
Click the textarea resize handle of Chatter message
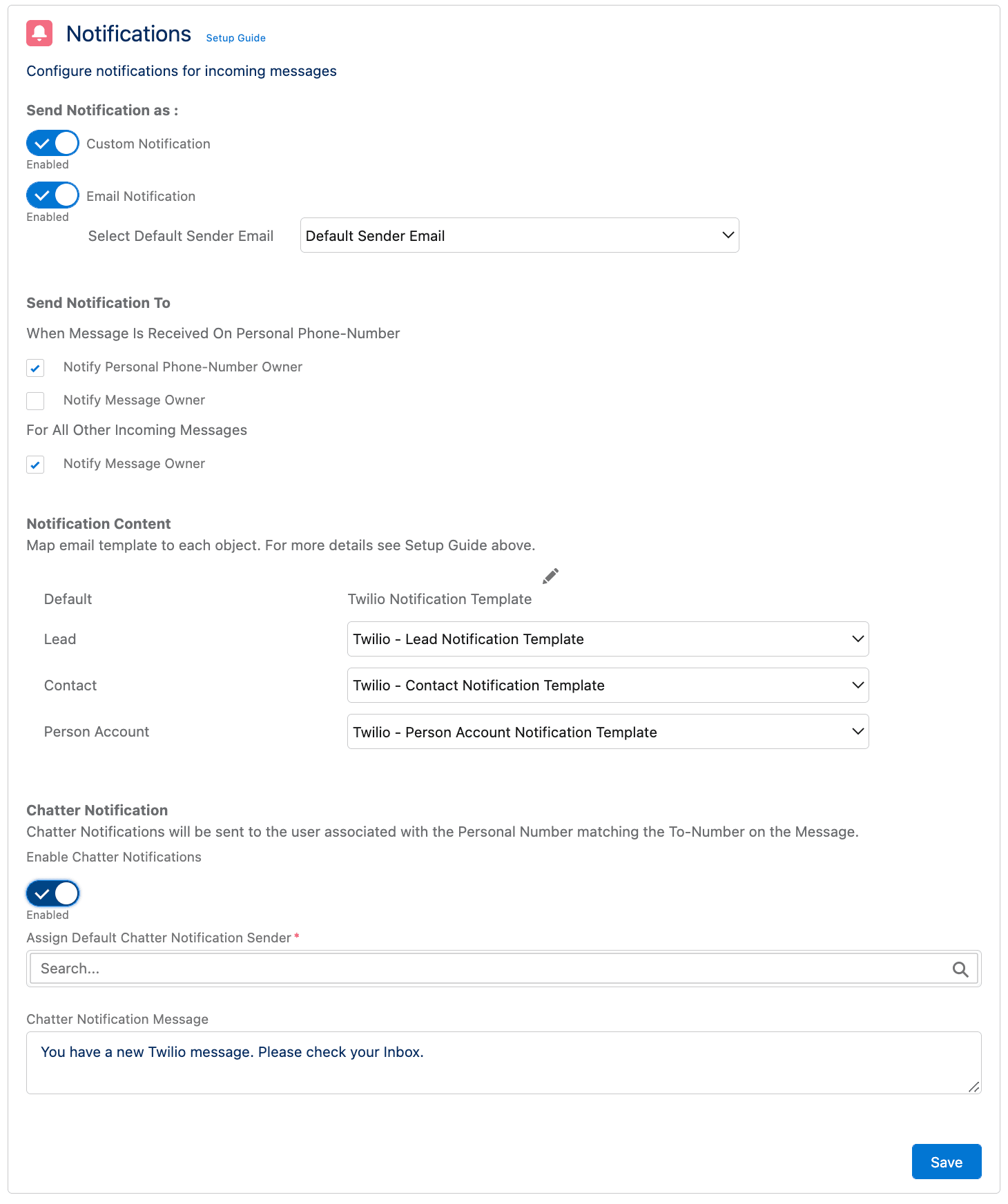point(973,1087)
